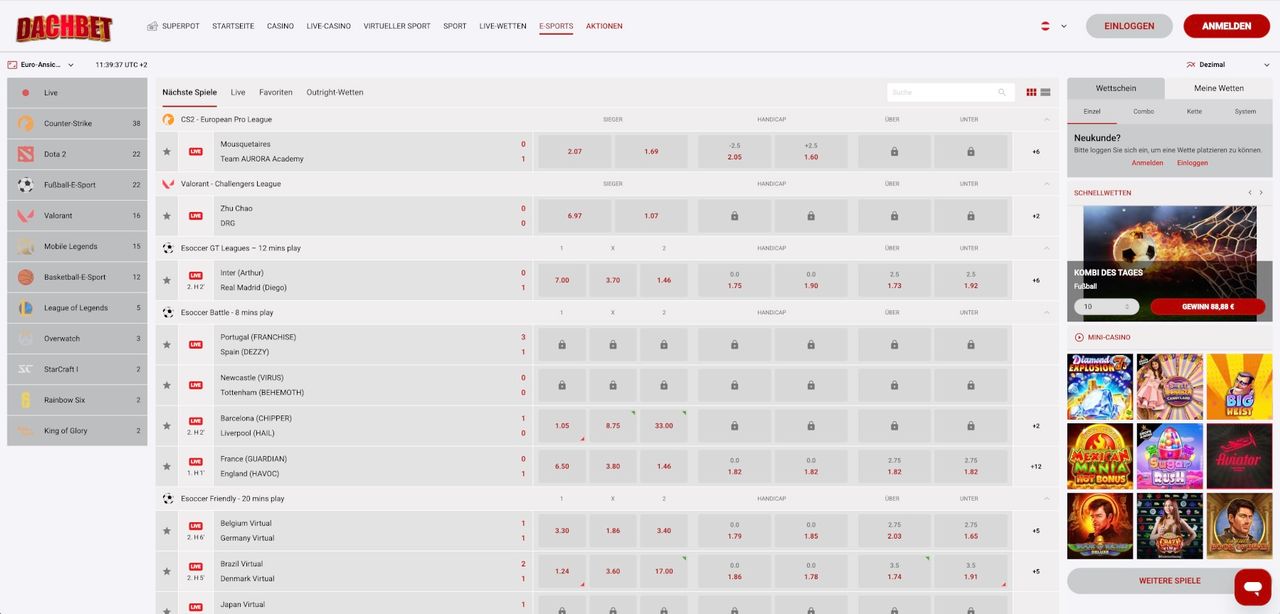1280x614 pixels.
Task: Open the language flag dropdown
Action: [1054, 26]
